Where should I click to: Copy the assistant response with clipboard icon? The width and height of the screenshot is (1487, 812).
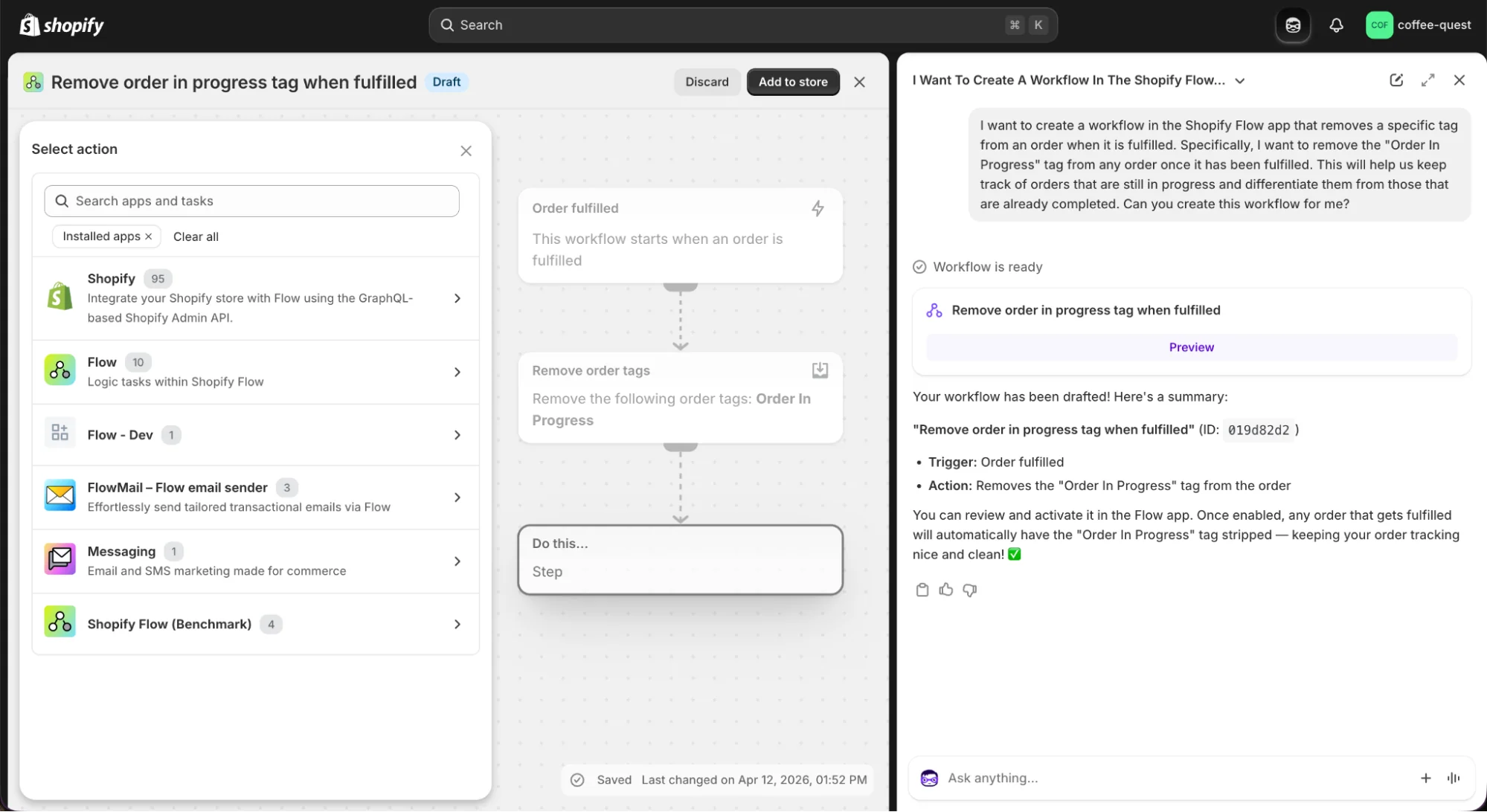(922, 590)
